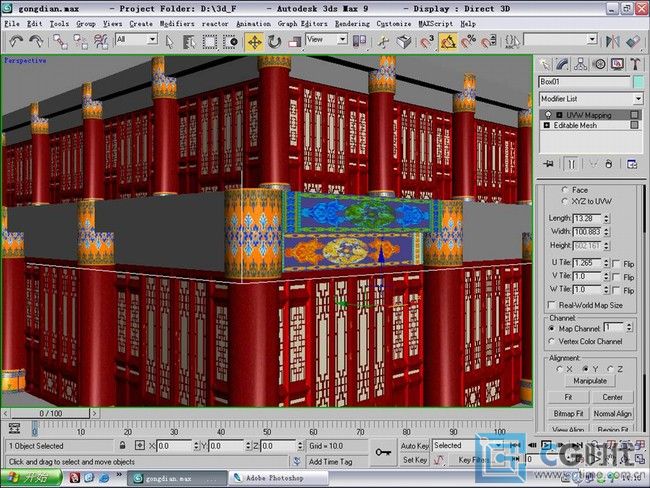Select the Face mapping radio button

pyautogui.click(x=565, y=190)
